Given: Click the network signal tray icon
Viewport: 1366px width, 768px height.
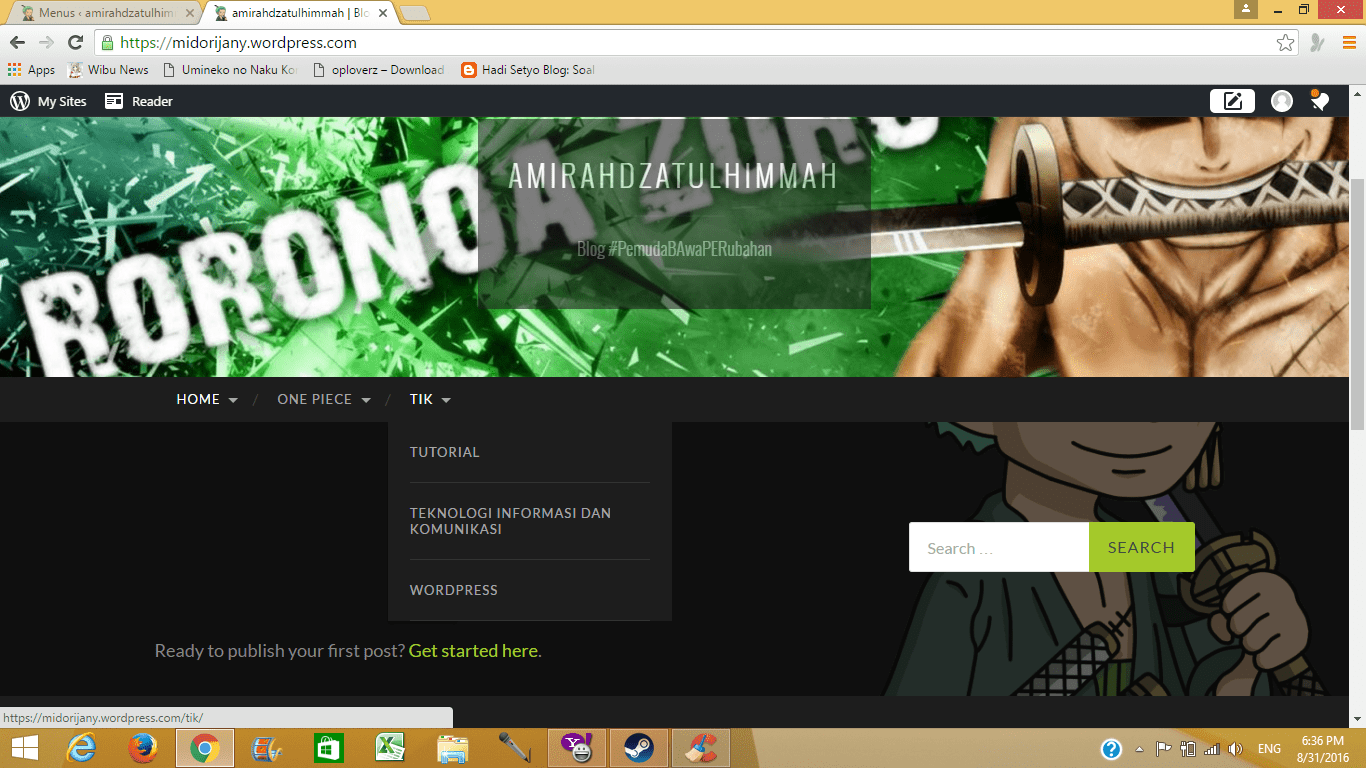Looking at the screenshot, I should coord(1211,749).
